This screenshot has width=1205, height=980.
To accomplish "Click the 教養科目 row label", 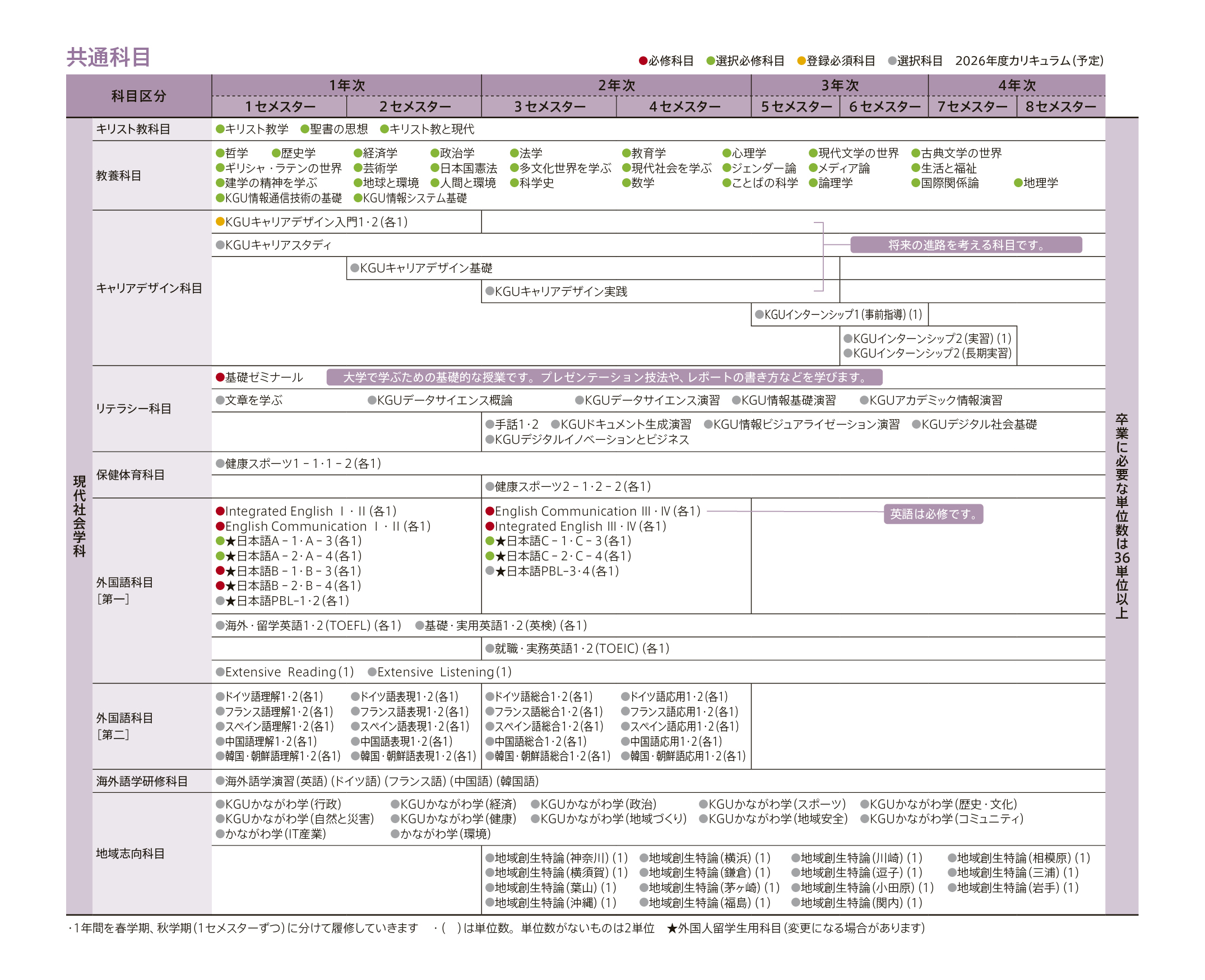I will [119, 175].
